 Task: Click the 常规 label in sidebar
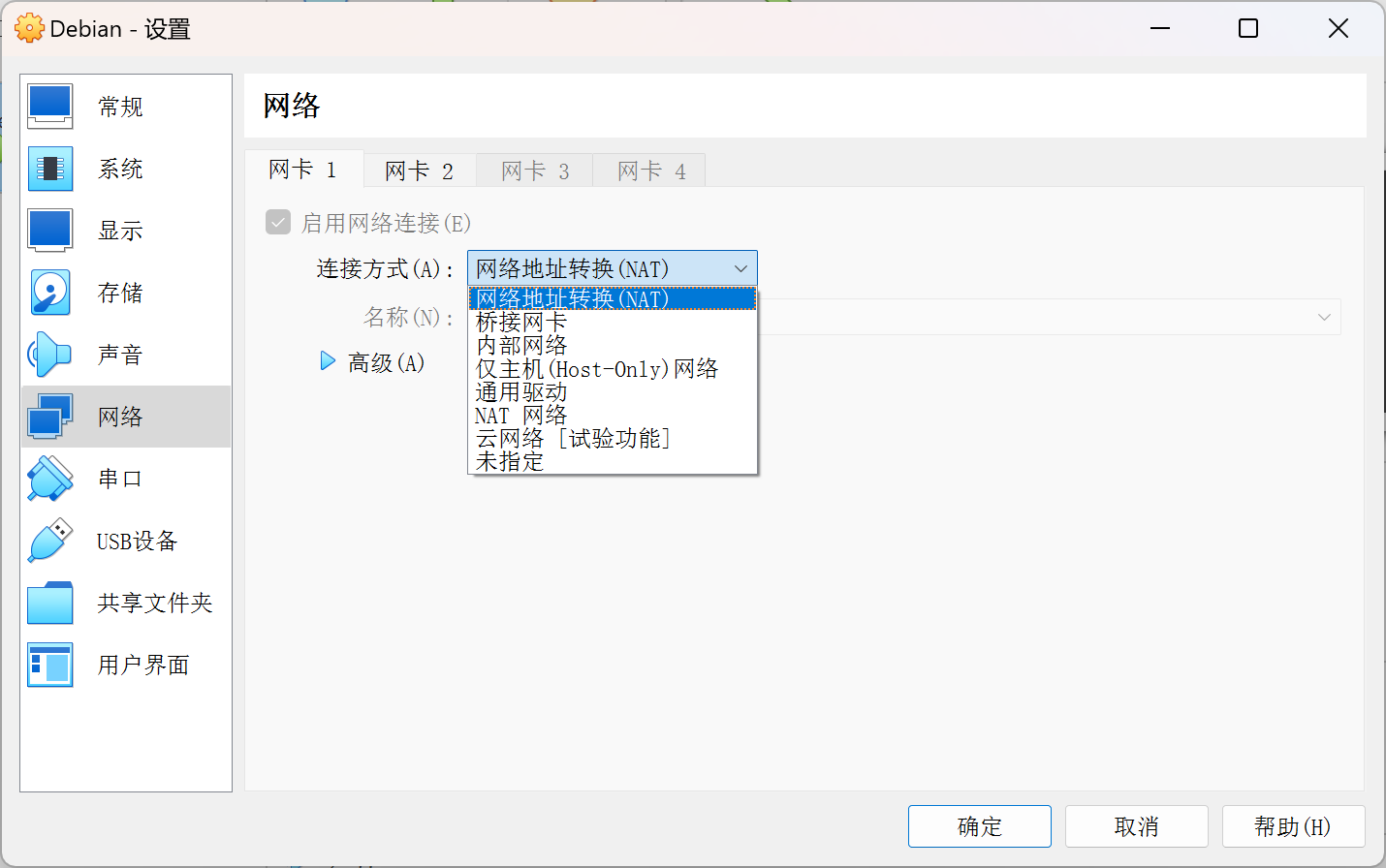(x=120, y=107)
